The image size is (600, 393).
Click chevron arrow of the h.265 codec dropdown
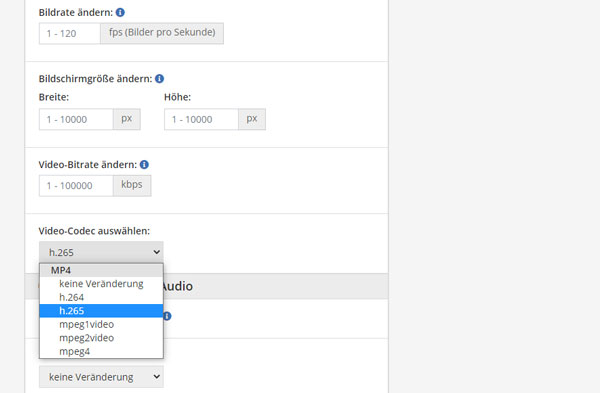pos(156,252)
